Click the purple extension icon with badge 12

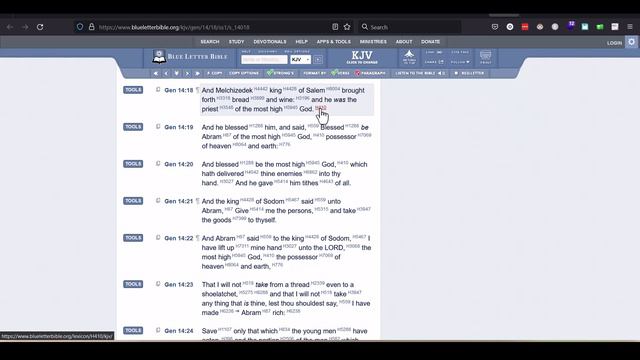click(x=570, y=26)
